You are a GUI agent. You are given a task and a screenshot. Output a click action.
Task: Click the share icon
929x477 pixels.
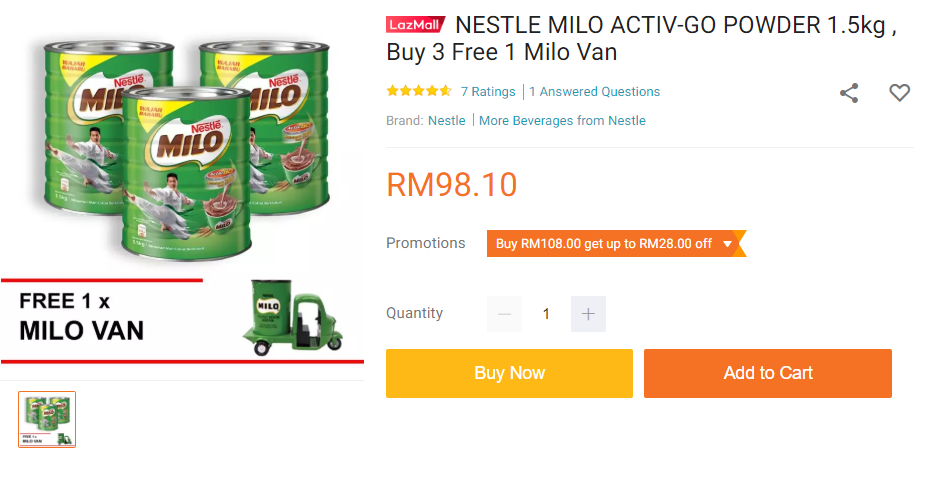(849, 93)
